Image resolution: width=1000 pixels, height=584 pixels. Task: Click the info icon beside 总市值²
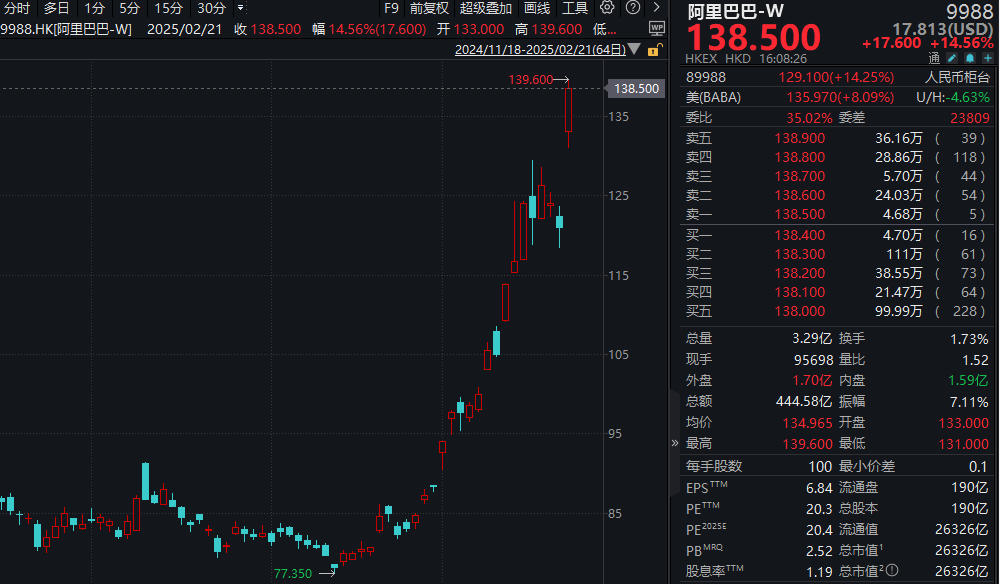tap(892, 570)
